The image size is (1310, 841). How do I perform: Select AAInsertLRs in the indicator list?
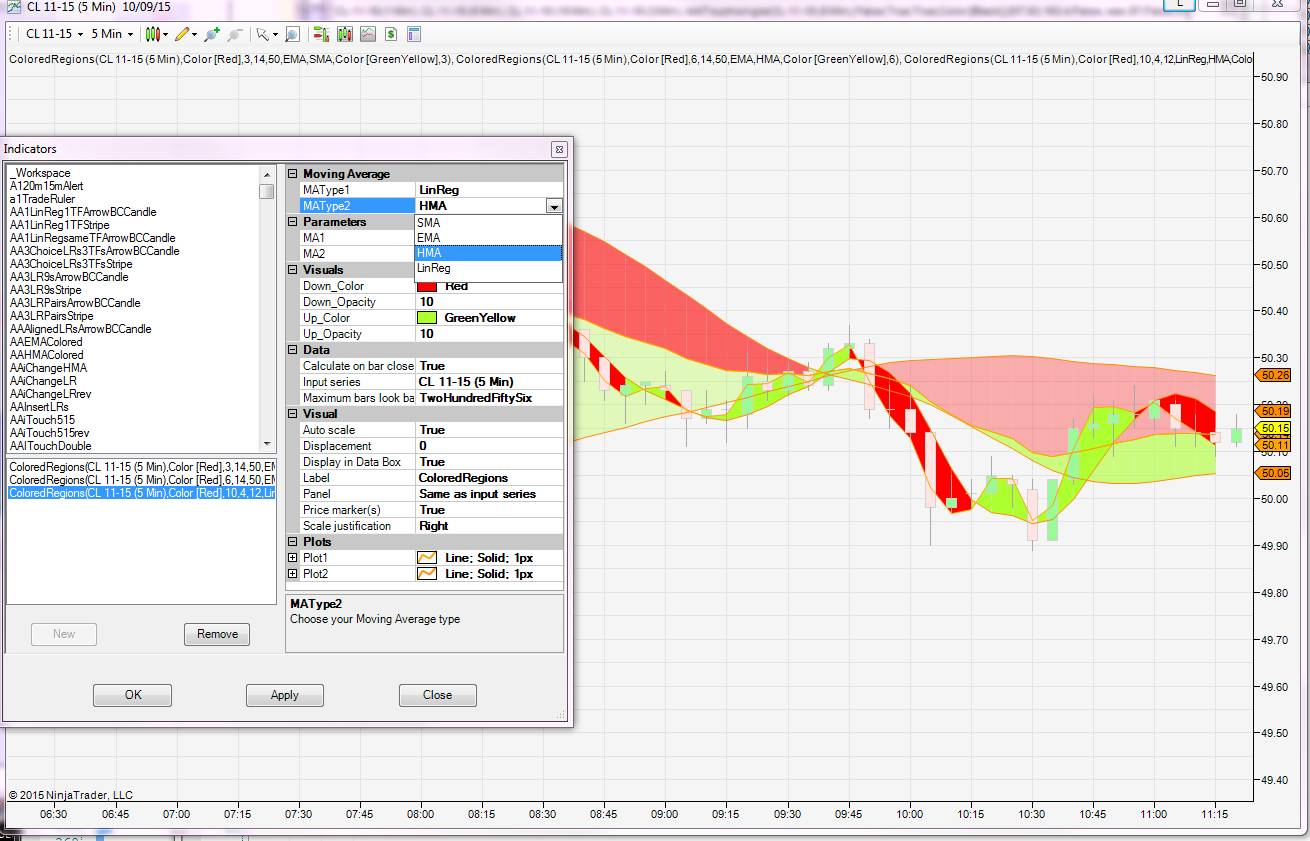39,407
